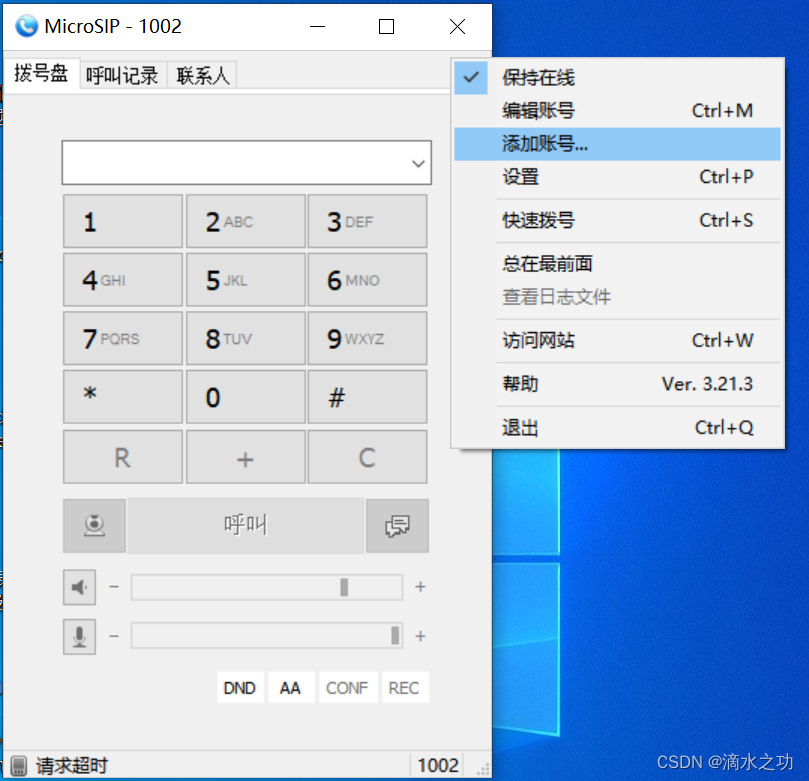Choose 快速拨号 menu entry

pos(617,220)
